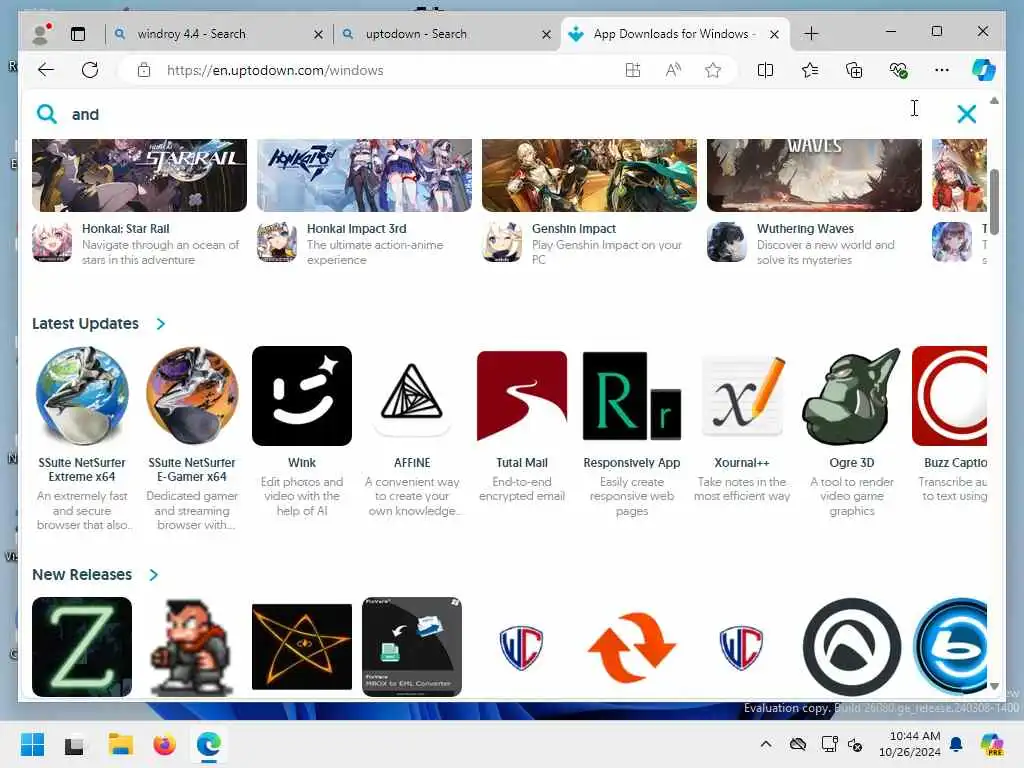Viewport: 1024px width, 768px height.
Task: Go back with the browser back arrow
Action: point(46,70)
